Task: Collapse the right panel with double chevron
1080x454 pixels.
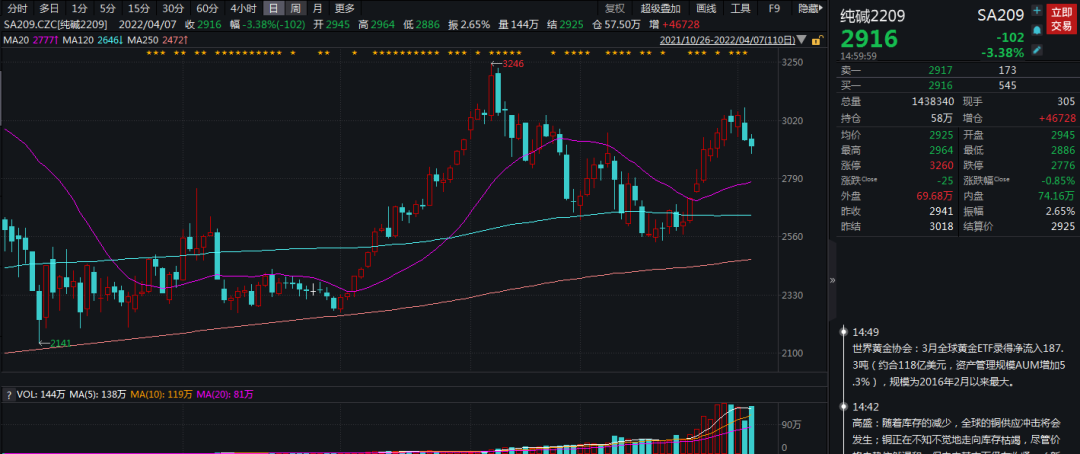Action: click(833, 282)
